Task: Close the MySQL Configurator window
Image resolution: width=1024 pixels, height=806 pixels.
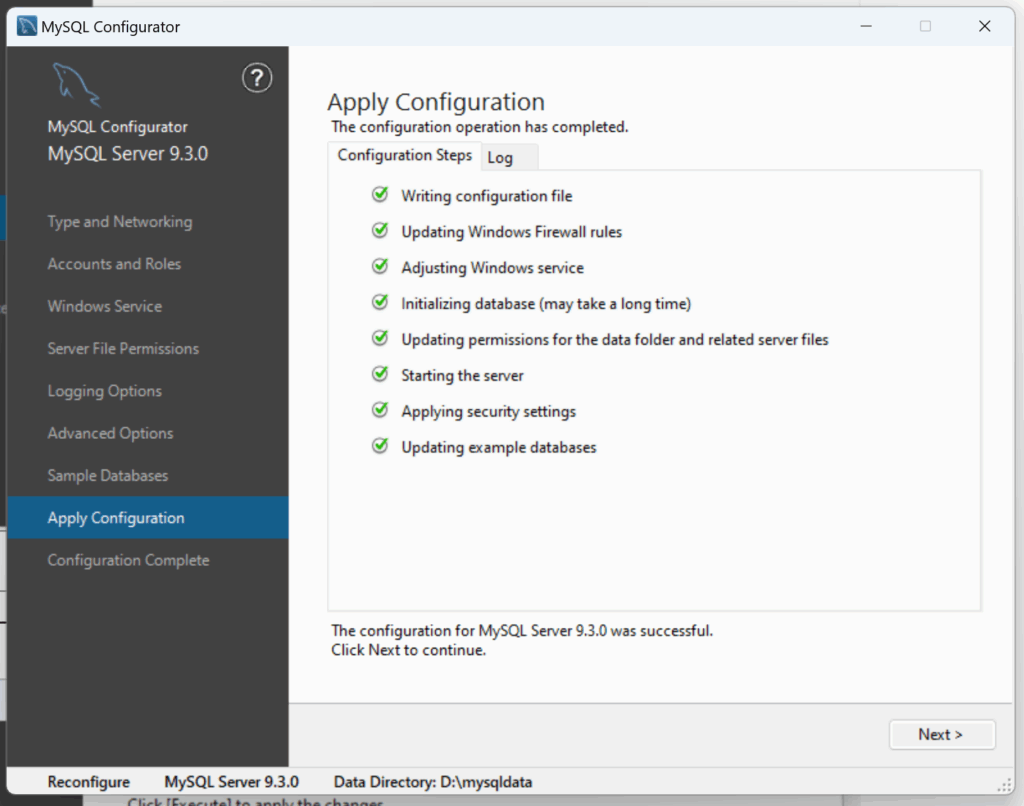Action: coord(984,27)
